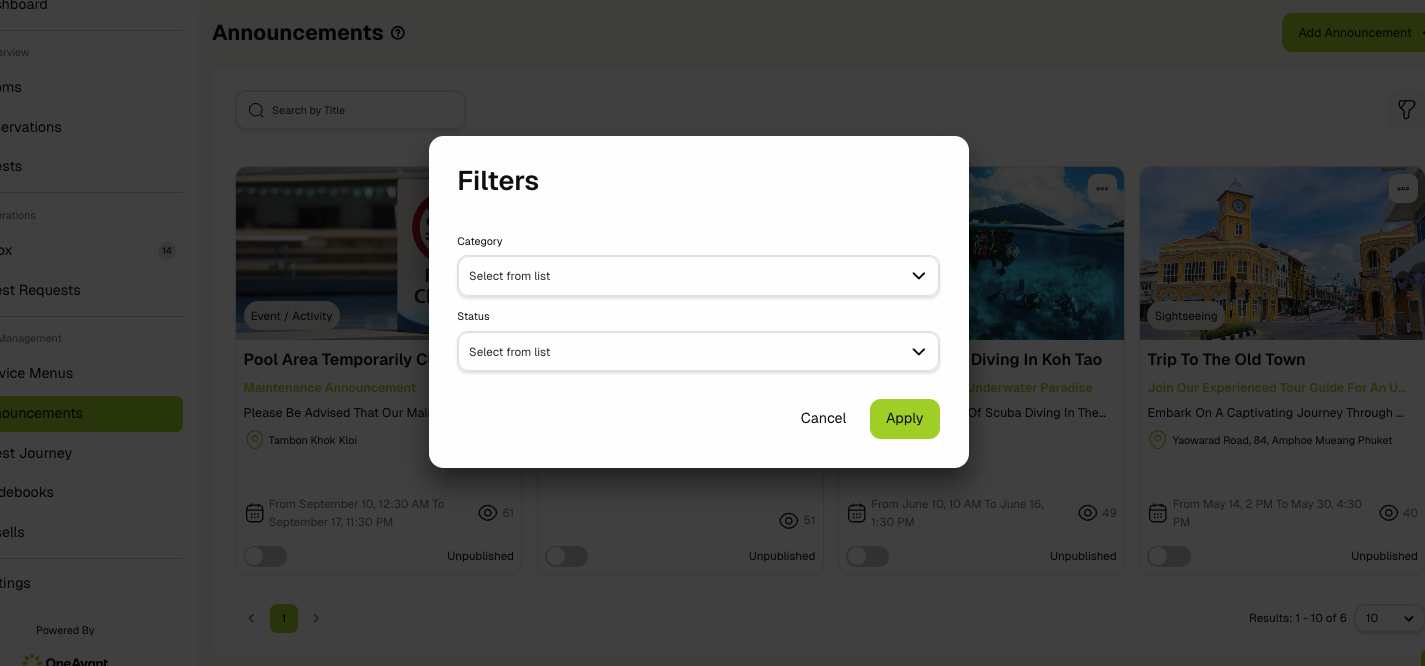Click the Search by Title field
The width and height of the screenshot is (1425, 666).
(350, 110)
